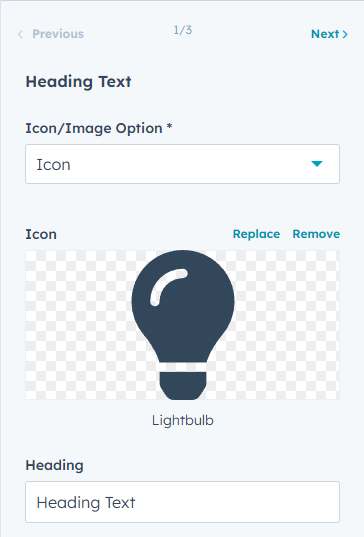Click the Next chevron arrow icon
Viewport: 364px width, 537px height.
coord(345,34)
